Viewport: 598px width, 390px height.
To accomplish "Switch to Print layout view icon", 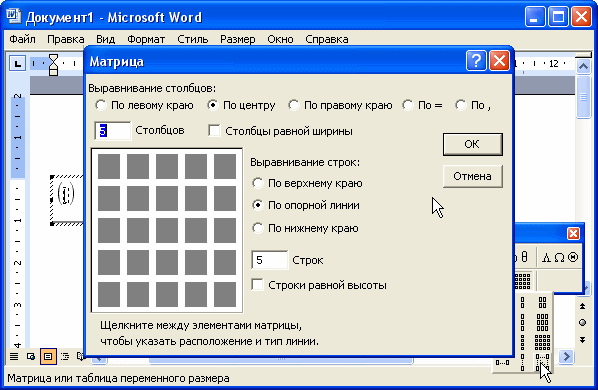I will pos(48,356).
